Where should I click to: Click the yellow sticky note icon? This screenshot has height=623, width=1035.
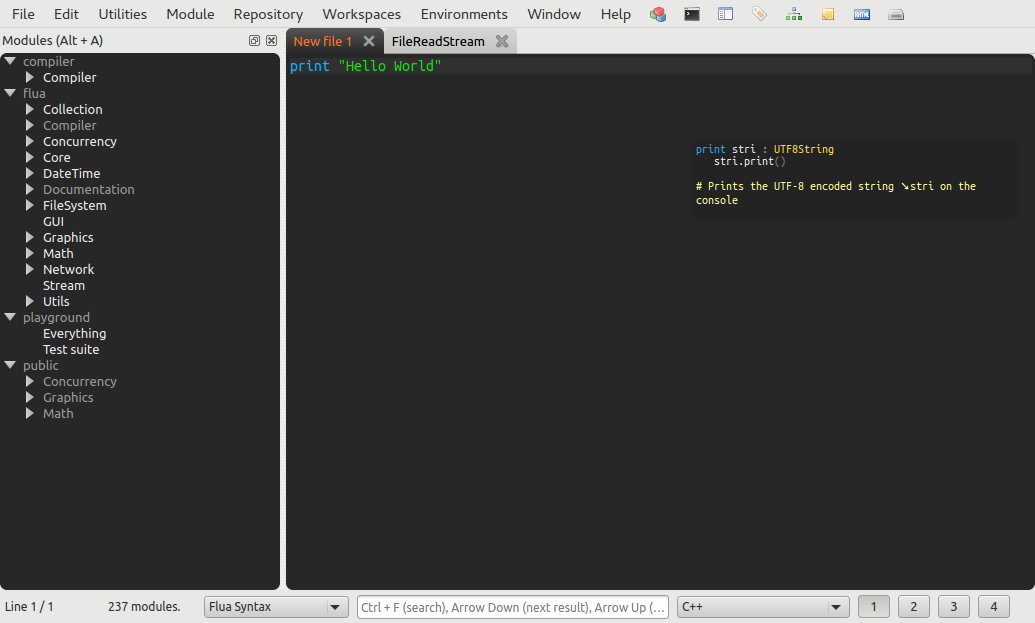click(x=828, y=14)
